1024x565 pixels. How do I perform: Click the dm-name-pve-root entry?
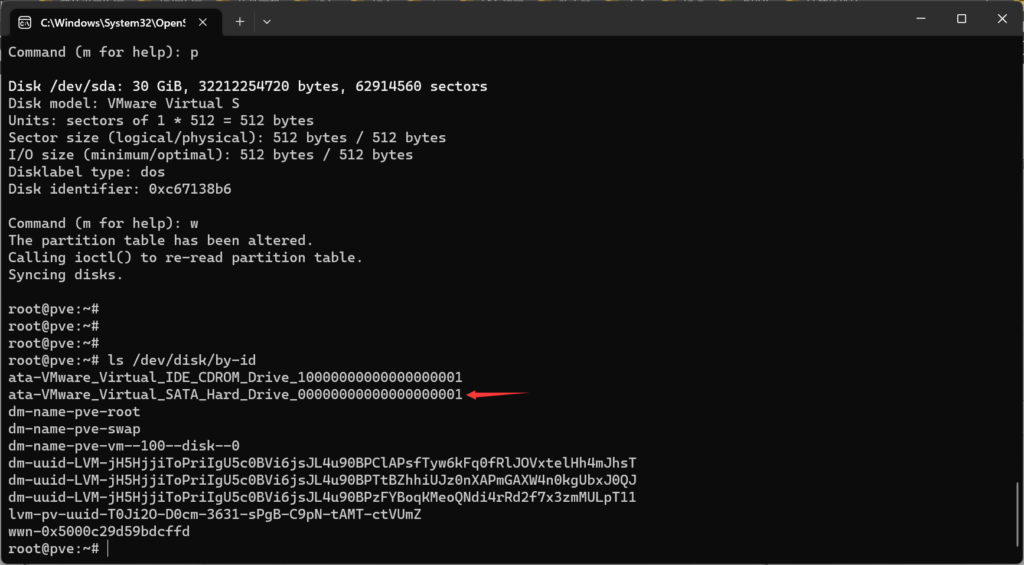click(74, 412)
